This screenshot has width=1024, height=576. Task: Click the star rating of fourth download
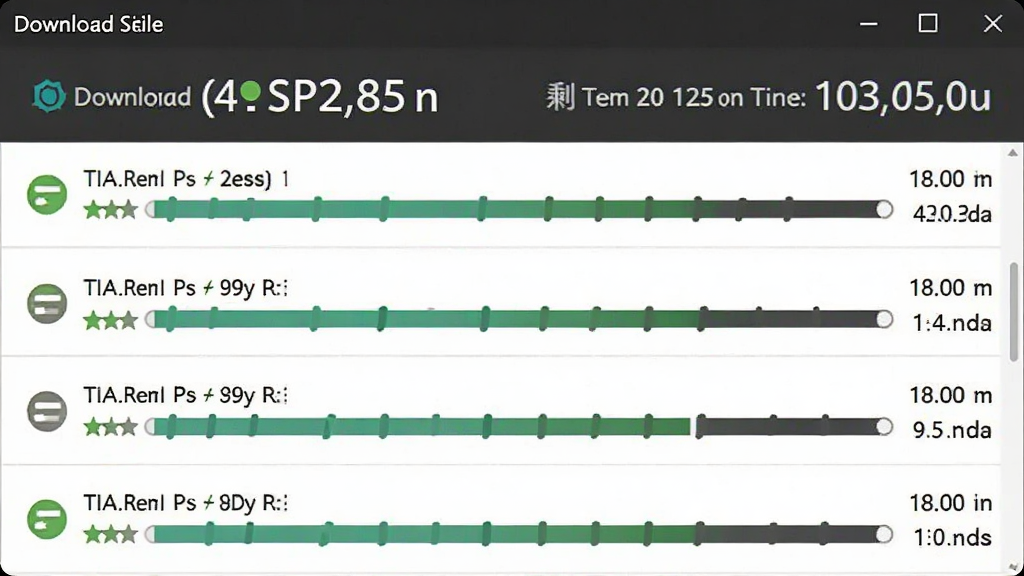click(110, 535)
